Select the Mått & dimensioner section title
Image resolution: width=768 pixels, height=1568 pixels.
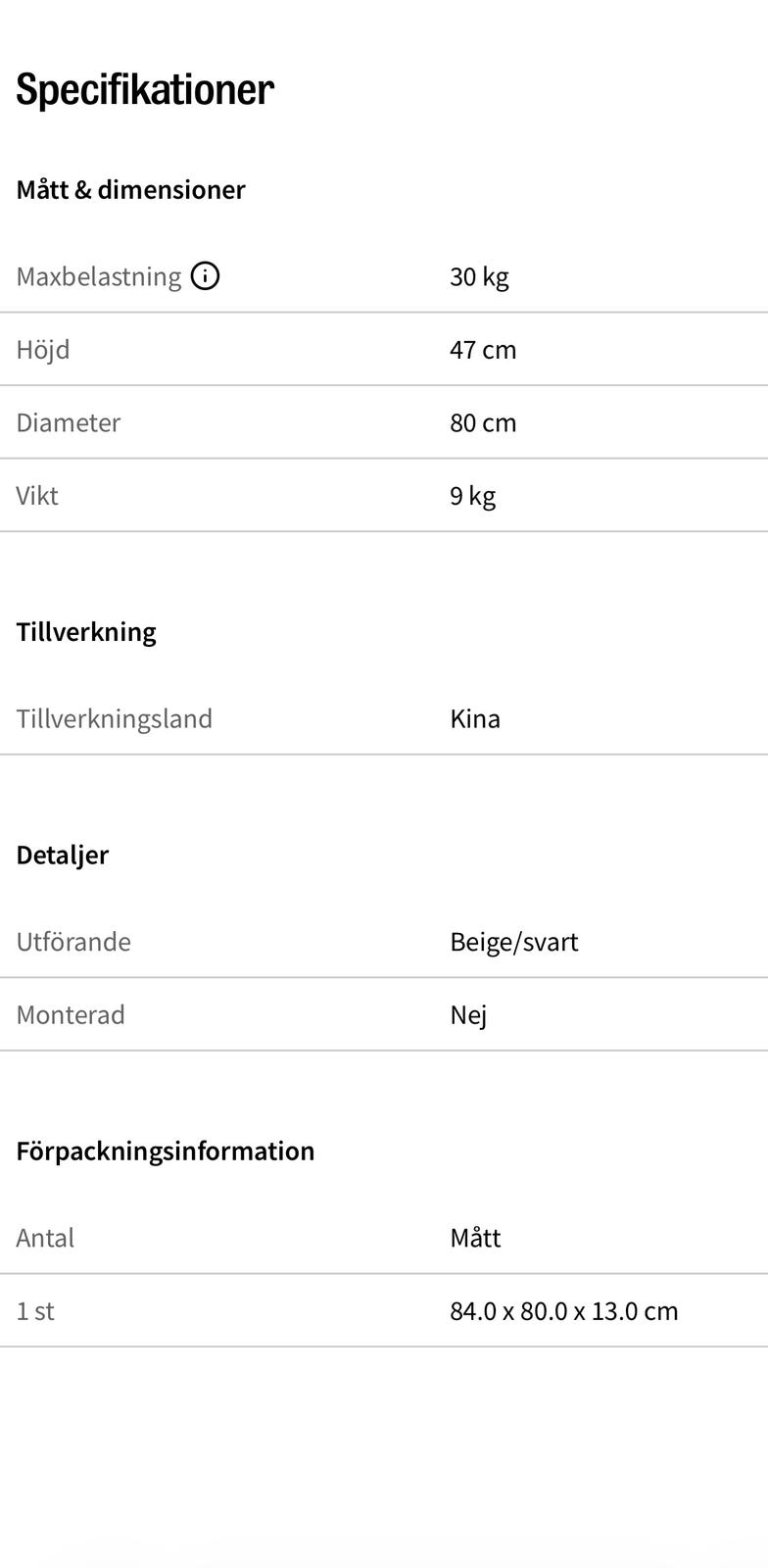coord(130,189)
